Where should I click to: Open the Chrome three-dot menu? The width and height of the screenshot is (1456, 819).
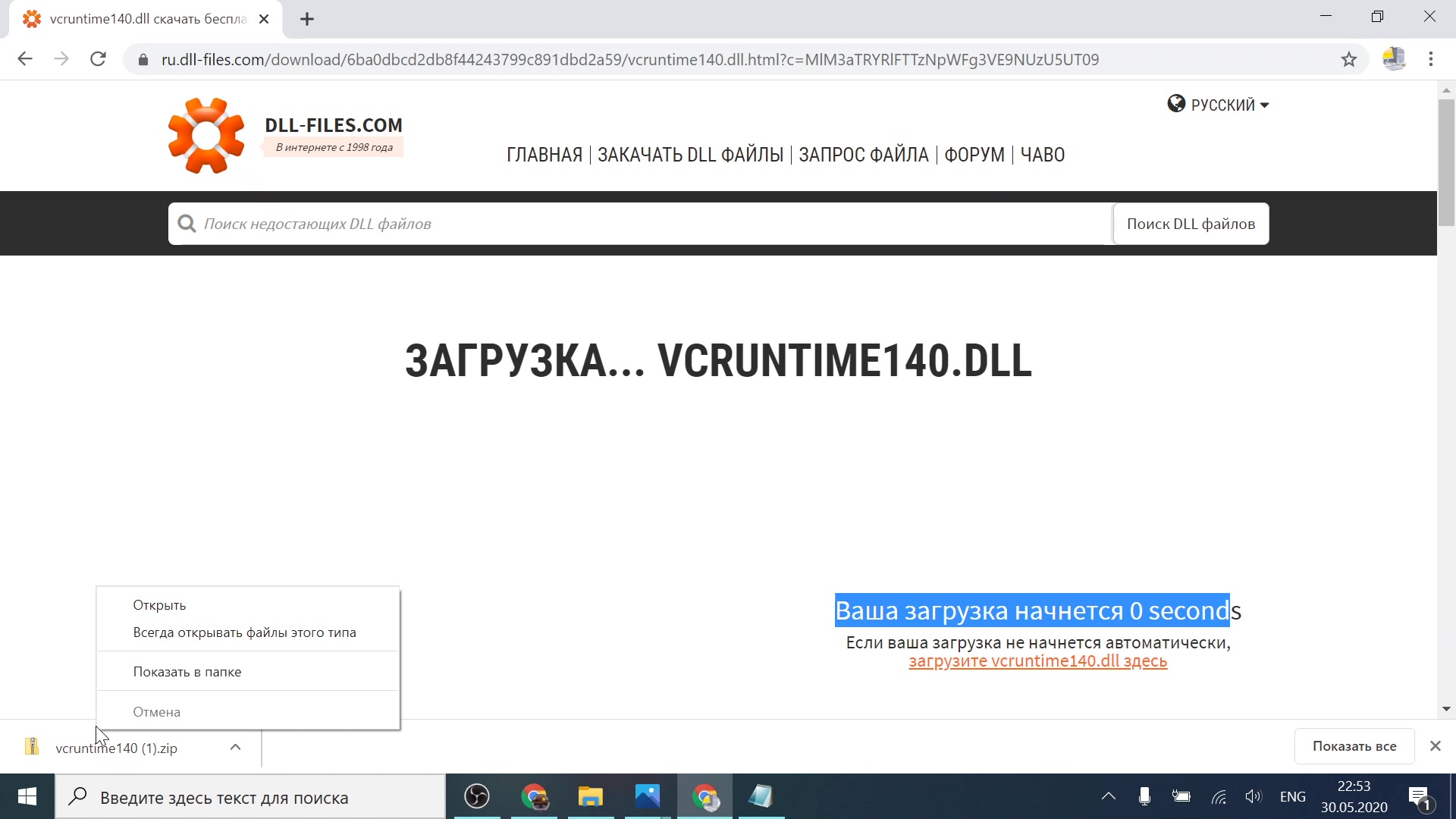[1430, 59]
